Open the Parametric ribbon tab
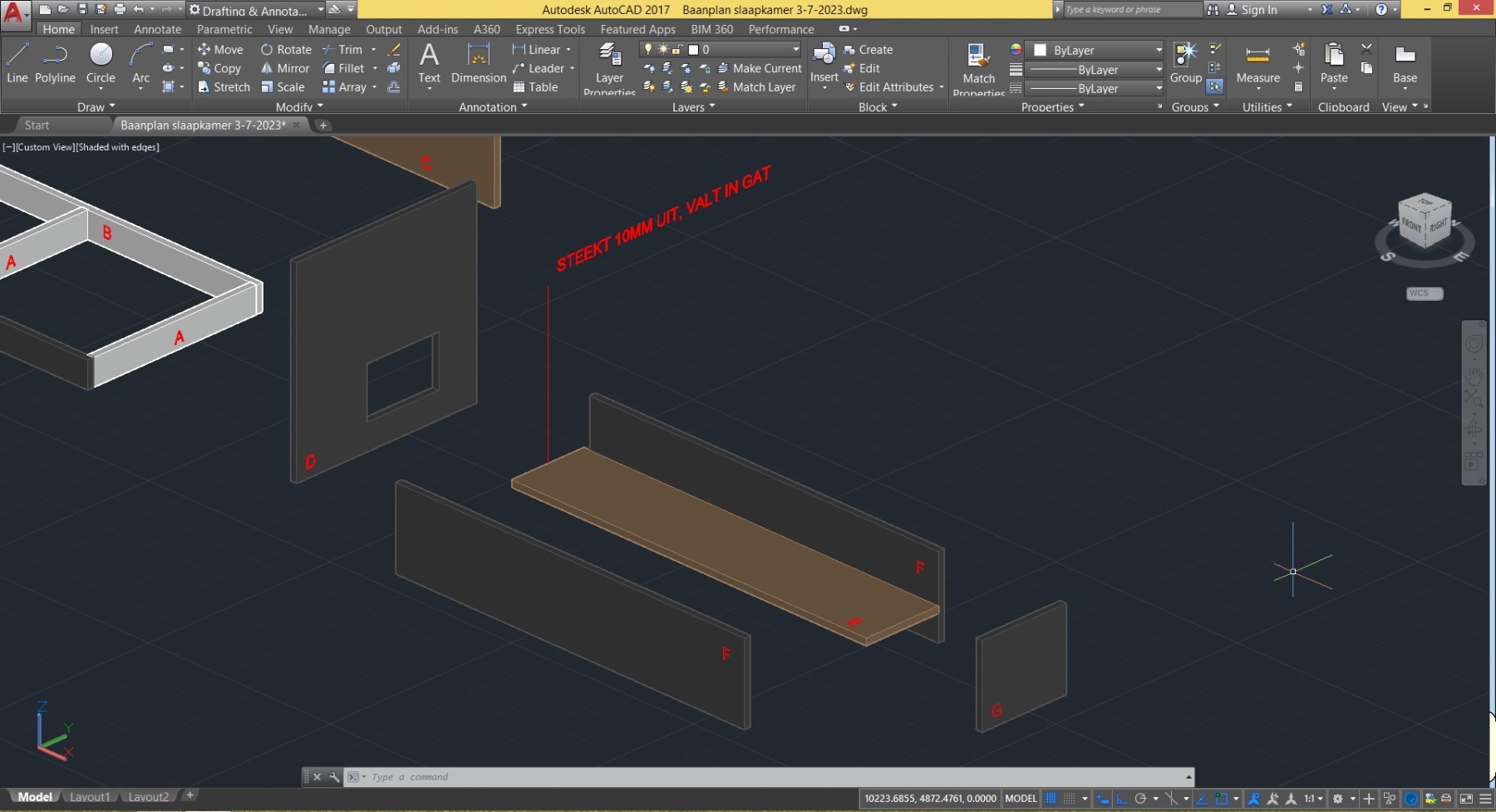The image size is (1496, 812). (x=224, y=29)
